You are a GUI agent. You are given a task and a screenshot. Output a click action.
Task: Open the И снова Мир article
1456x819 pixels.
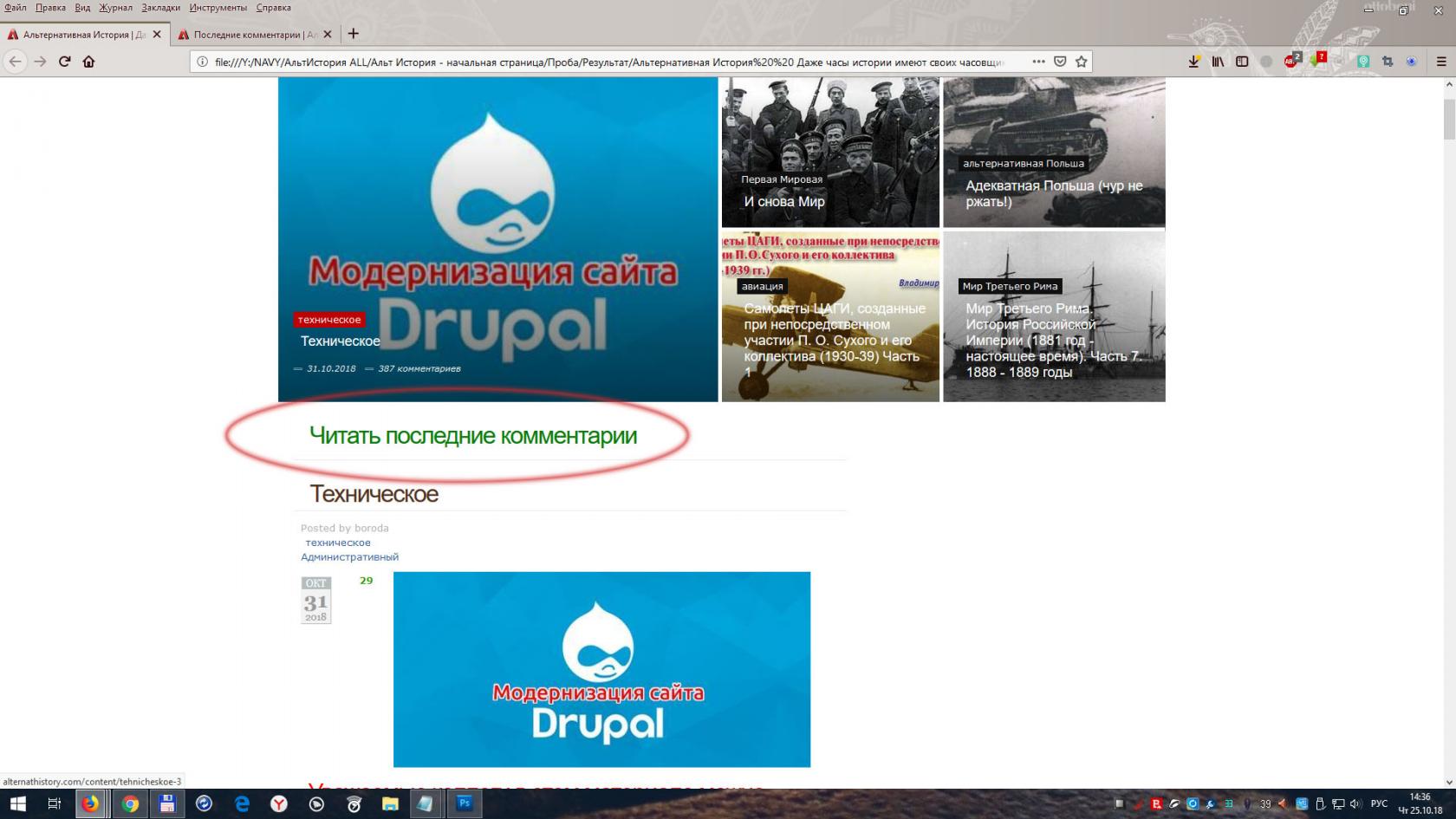(784, 202)
